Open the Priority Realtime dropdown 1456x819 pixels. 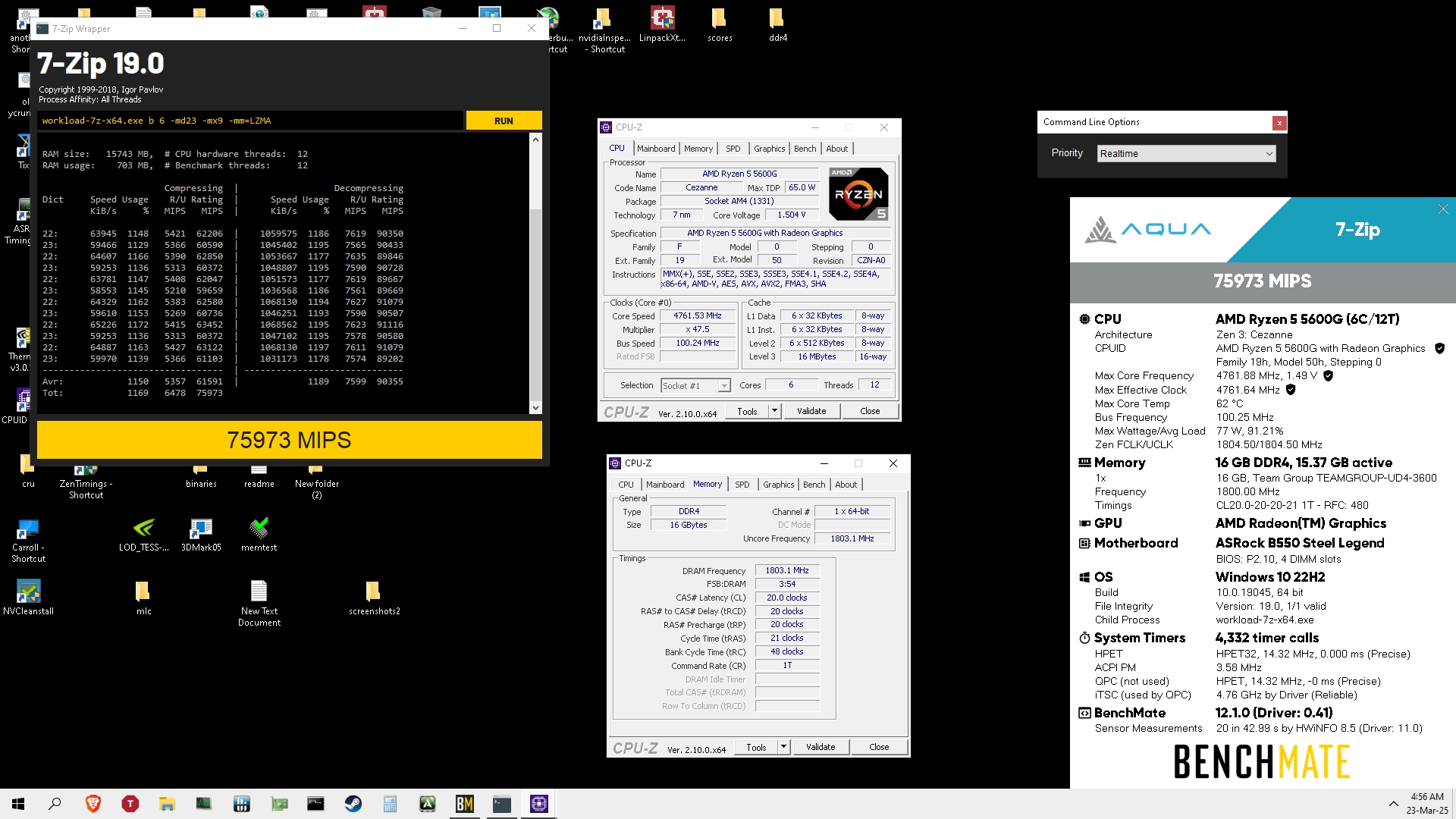(x=1187, y=153)
